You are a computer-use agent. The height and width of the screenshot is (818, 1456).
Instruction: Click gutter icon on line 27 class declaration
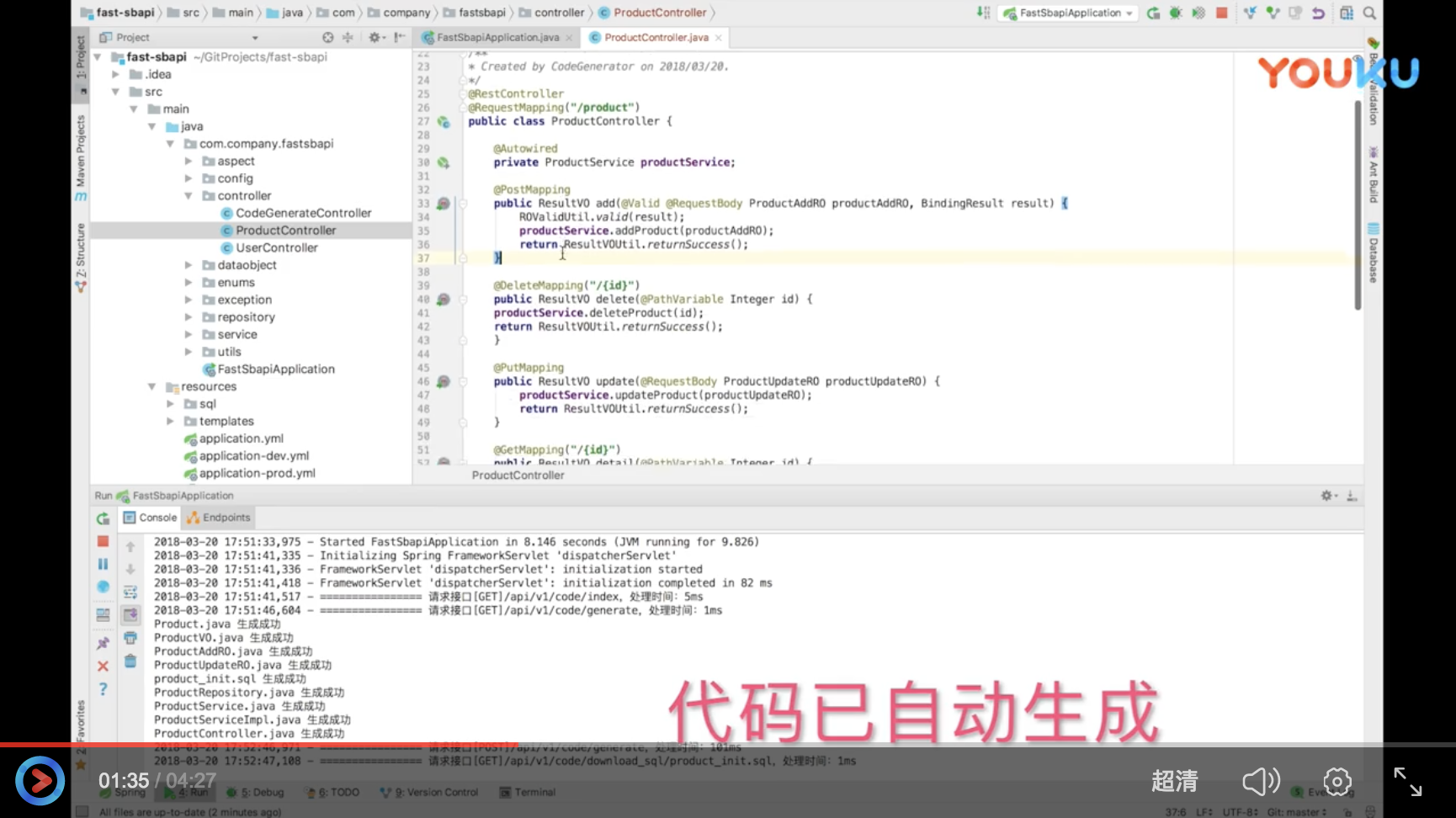pos(443,122)
